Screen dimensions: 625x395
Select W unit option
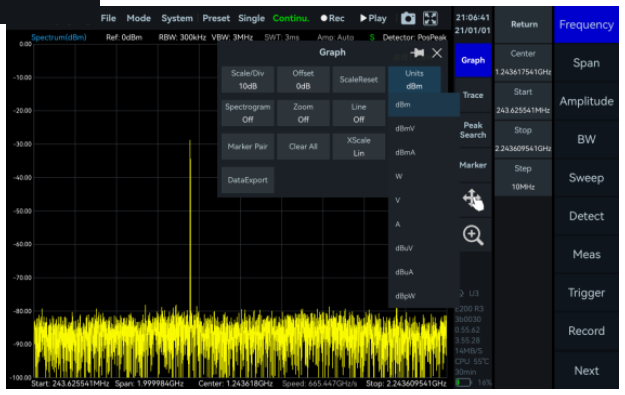(424, 177)
